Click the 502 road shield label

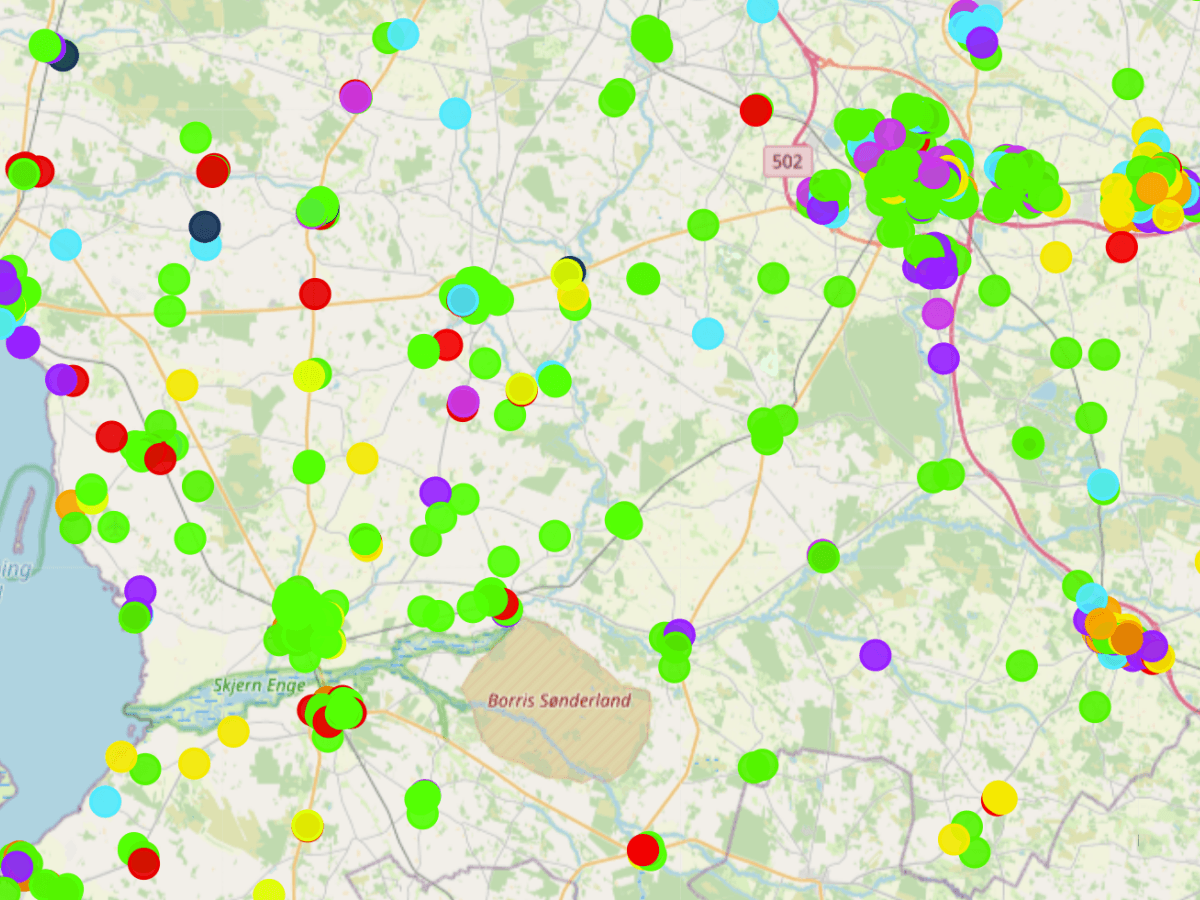(x=787, y=160)
